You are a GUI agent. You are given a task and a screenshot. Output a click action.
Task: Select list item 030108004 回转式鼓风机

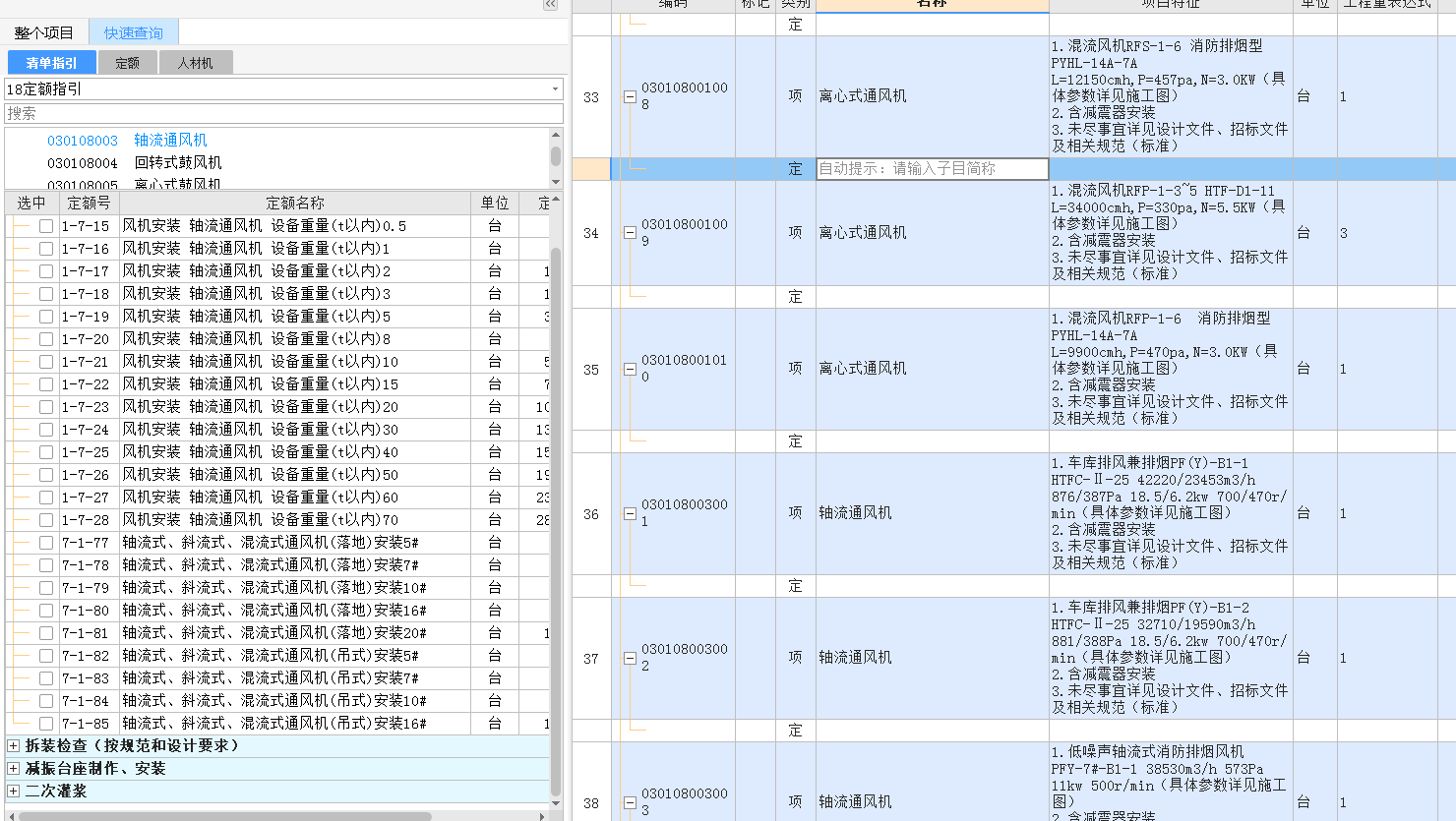click(134, 163)
